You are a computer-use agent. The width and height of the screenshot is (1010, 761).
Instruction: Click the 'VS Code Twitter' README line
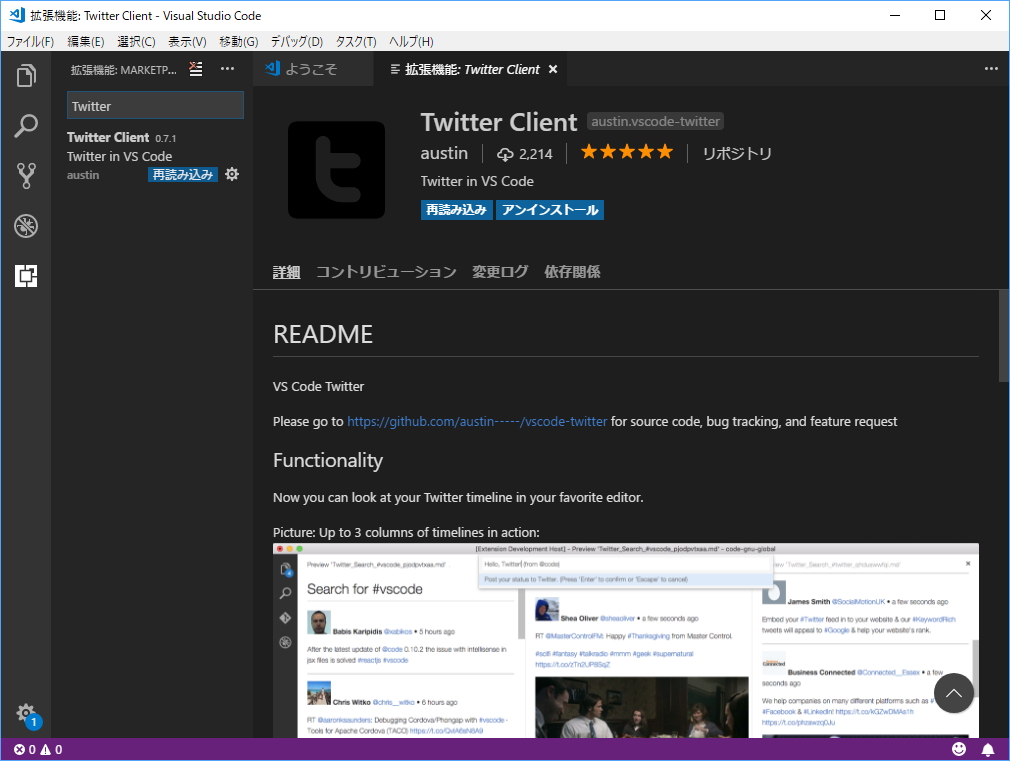[318, 387]
